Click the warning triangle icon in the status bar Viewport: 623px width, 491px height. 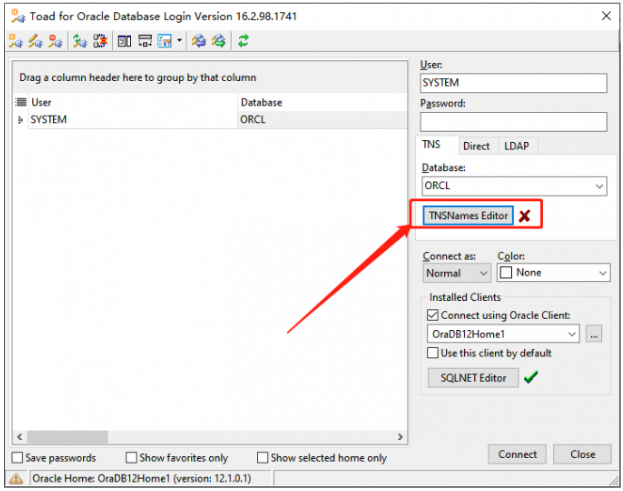click(16, 478)
